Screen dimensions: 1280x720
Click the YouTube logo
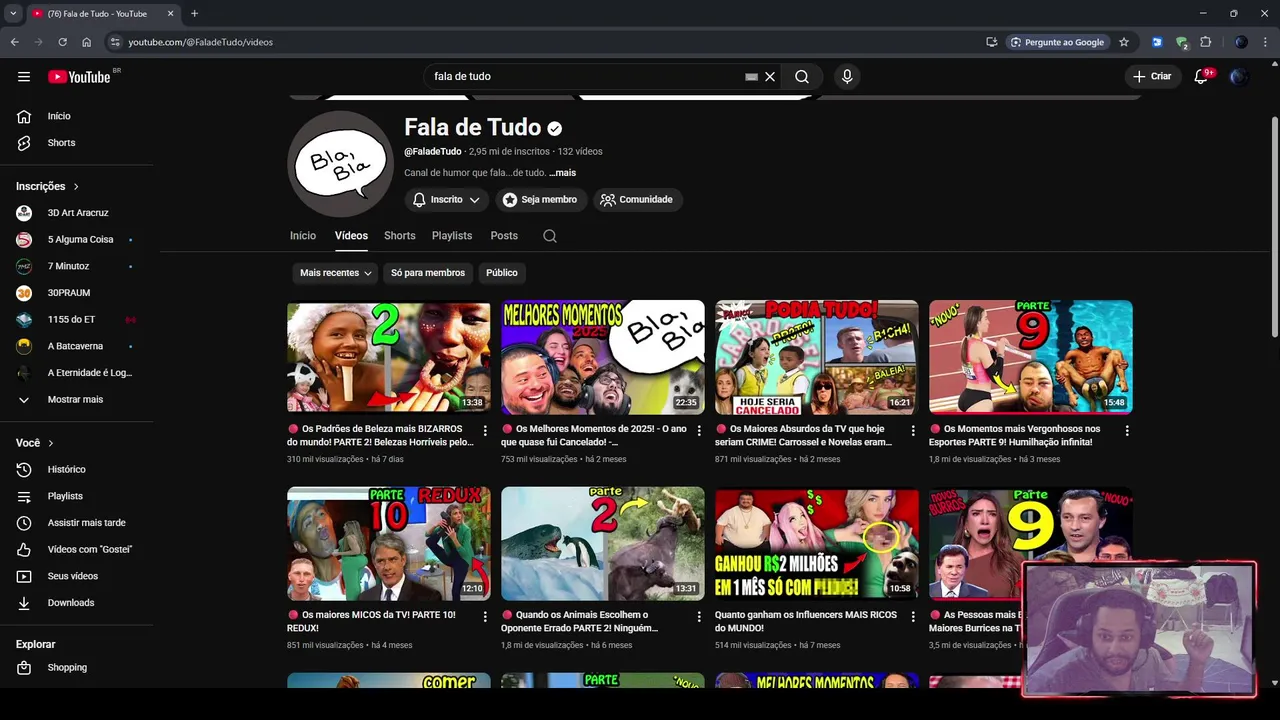(x=79, y=77)
